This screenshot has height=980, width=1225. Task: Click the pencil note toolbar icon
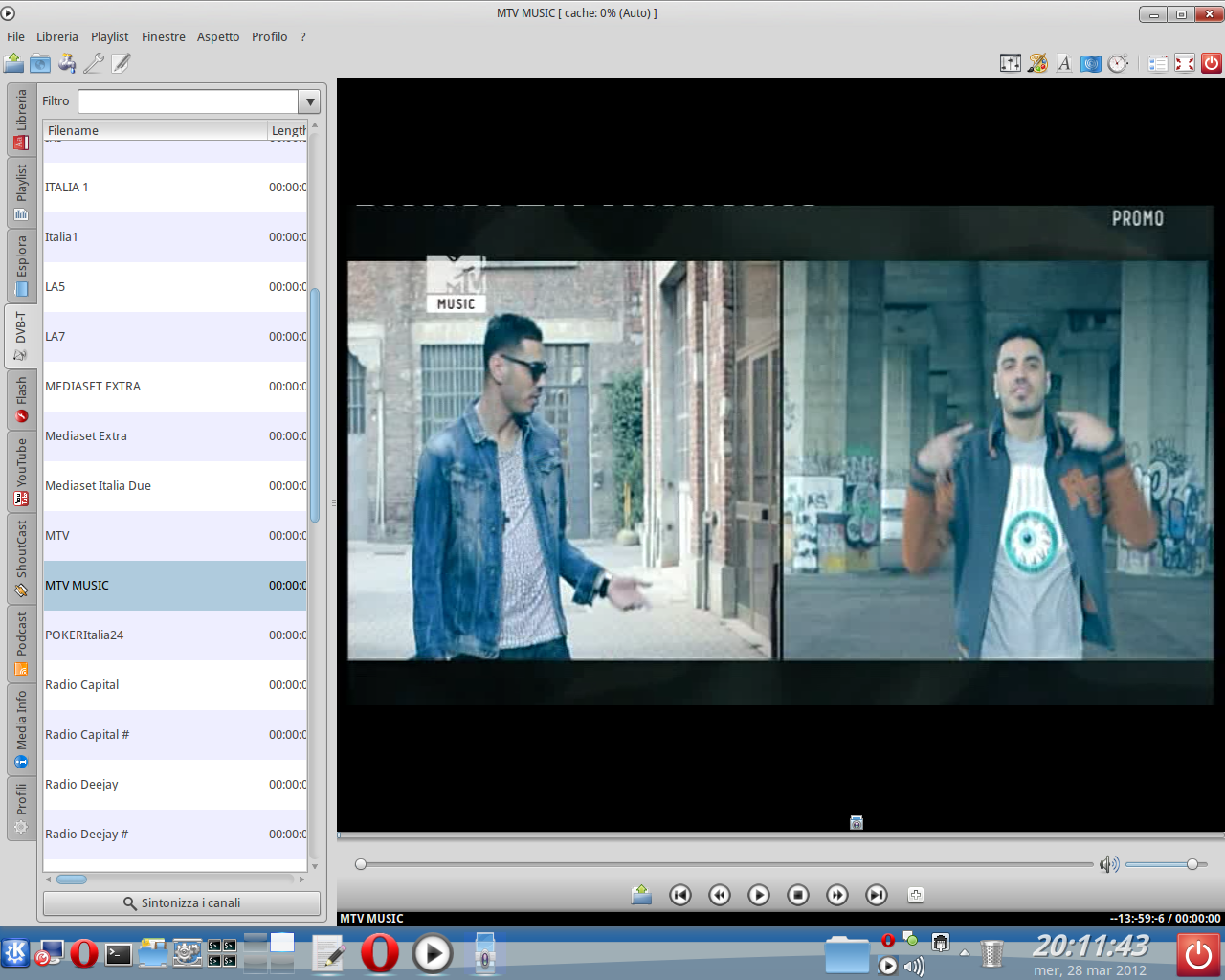(x=121, y=63)
